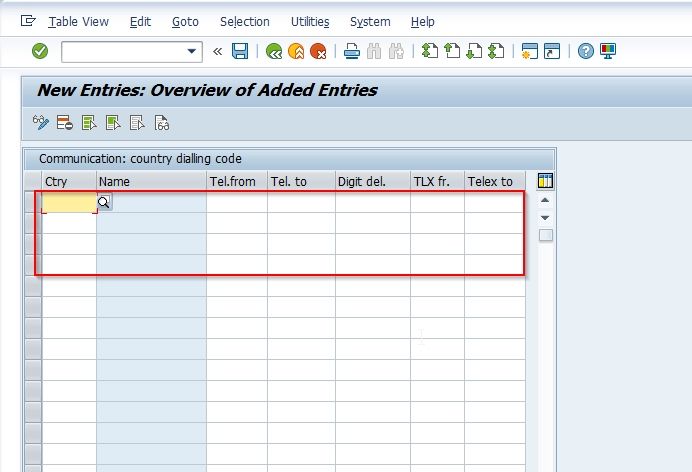The height and width of the screenshot is (472, 692).
Task: Click the Delete row icon
Action: click(64, 123)
